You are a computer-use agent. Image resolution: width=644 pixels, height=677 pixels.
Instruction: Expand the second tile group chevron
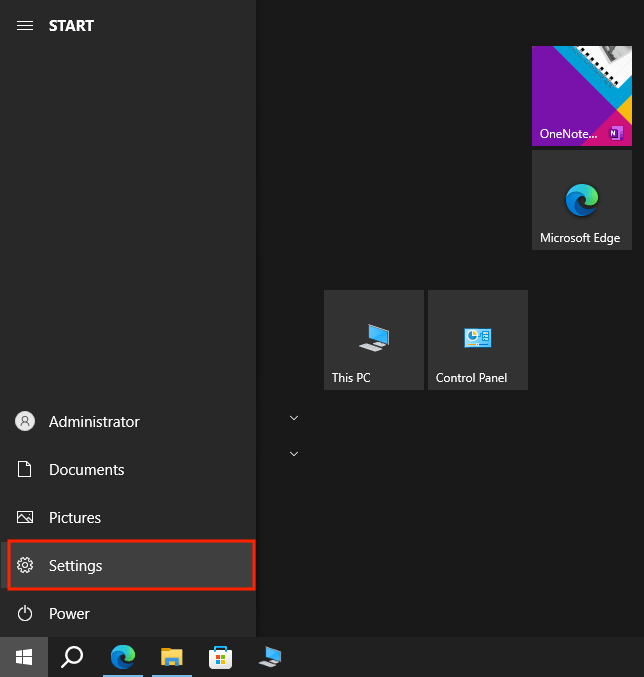click(x=294, y=454)
